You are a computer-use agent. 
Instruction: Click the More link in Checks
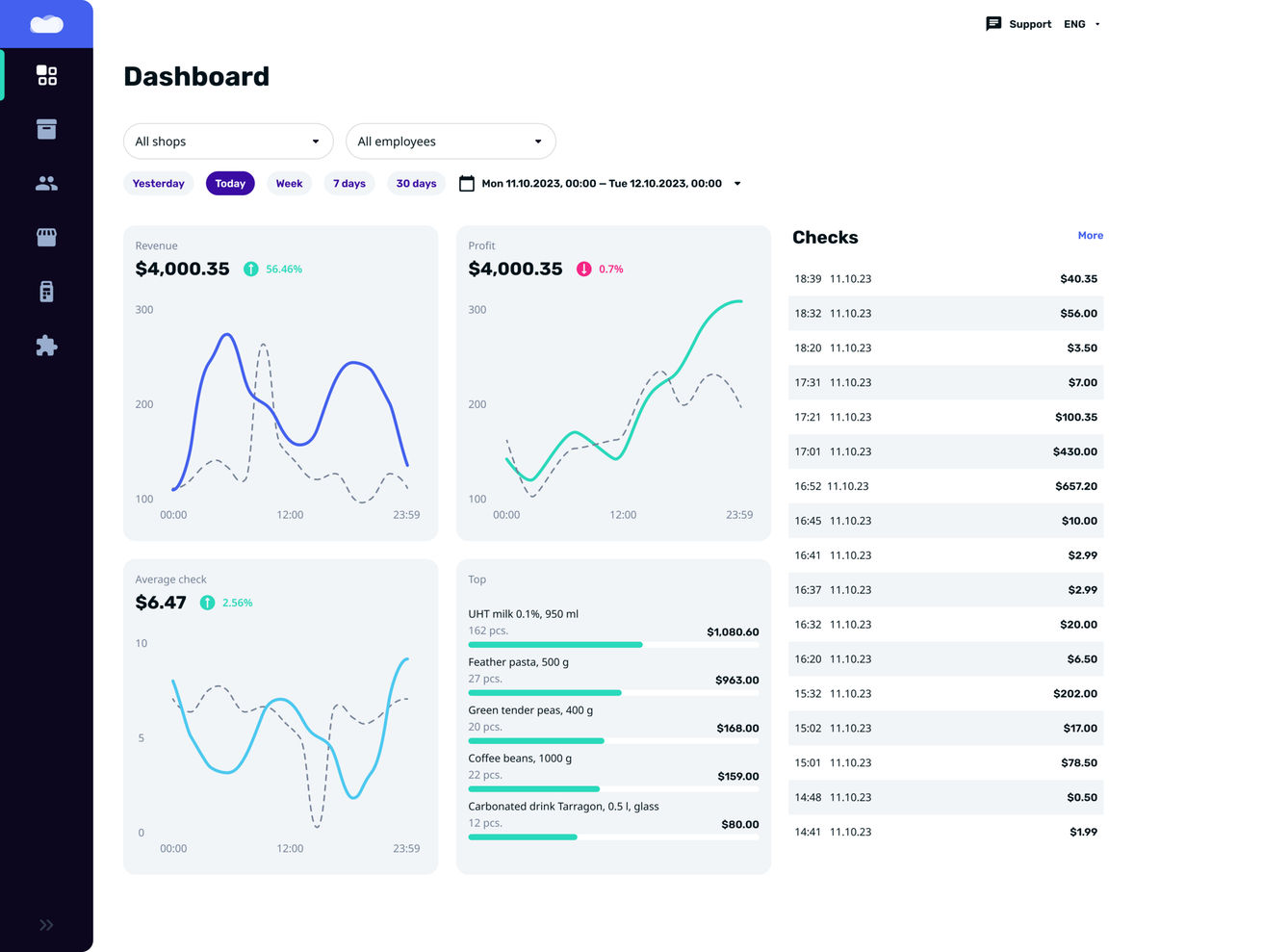1091,236
